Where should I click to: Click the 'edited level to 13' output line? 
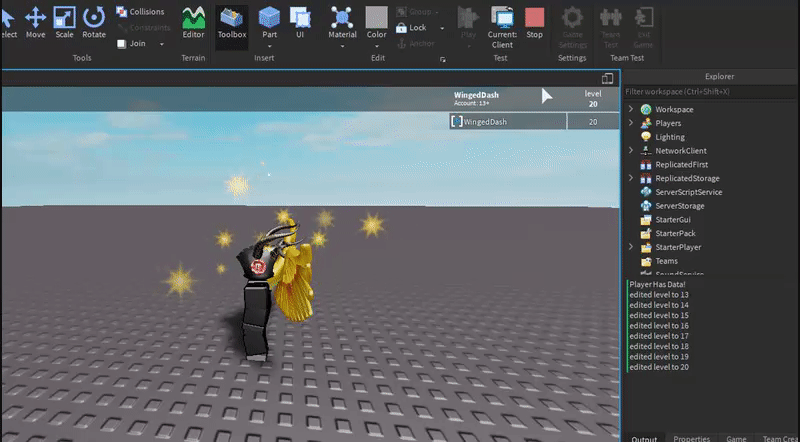click(x=659, y=294)
